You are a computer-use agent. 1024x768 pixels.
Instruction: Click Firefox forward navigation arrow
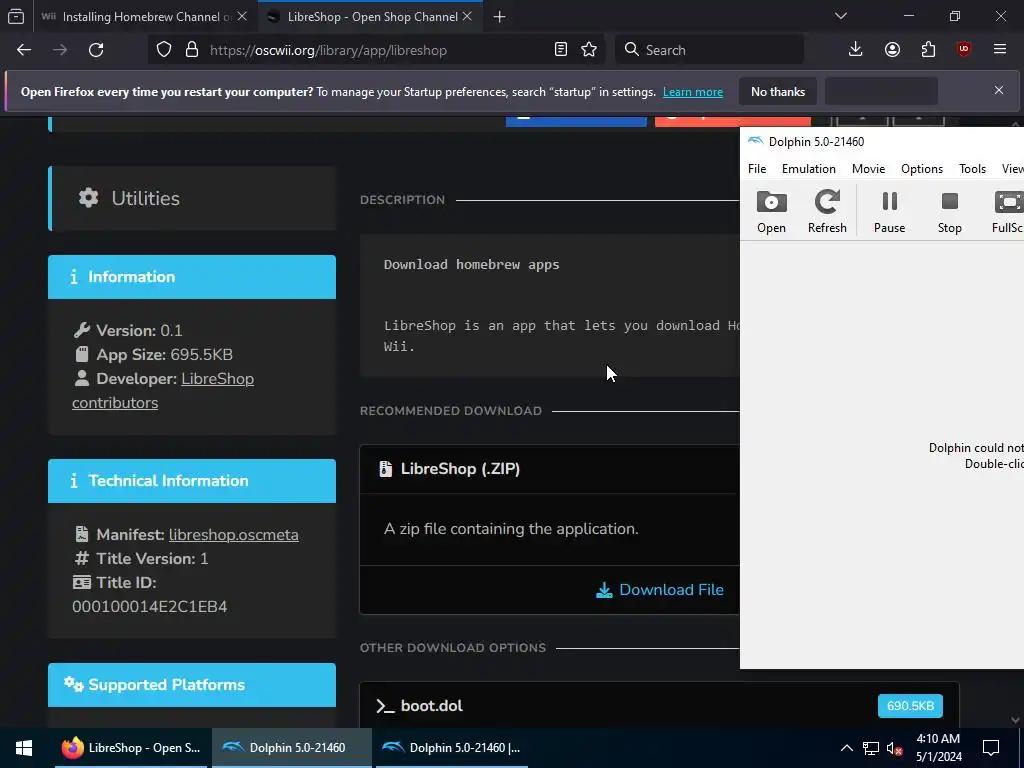tap(60, 50)
